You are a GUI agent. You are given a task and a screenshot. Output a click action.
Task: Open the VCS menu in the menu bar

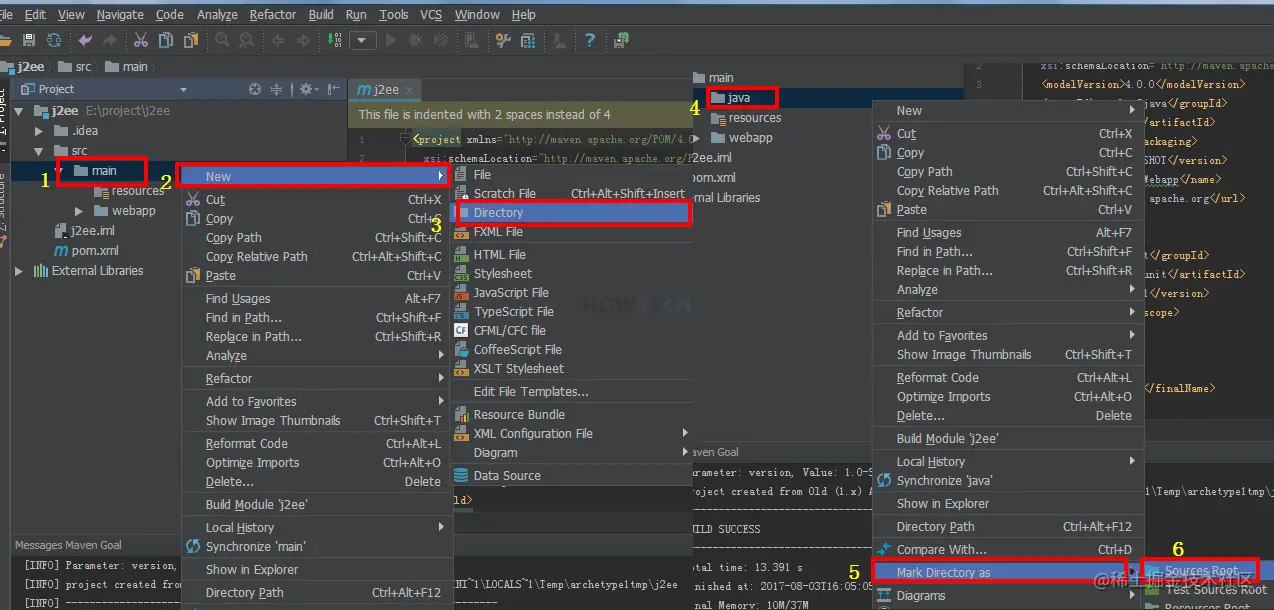click(431, 14)
